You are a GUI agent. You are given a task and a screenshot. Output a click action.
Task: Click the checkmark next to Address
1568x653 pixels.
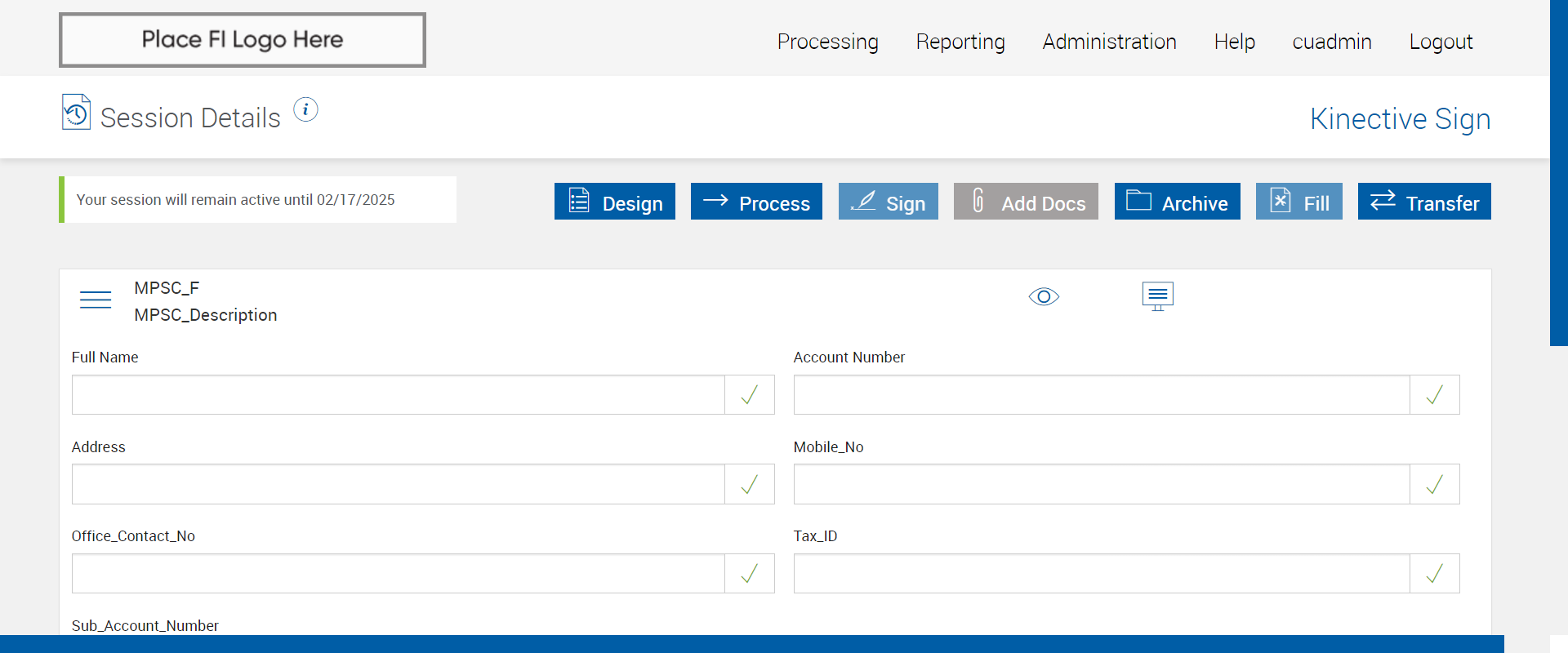click(750, 485)
